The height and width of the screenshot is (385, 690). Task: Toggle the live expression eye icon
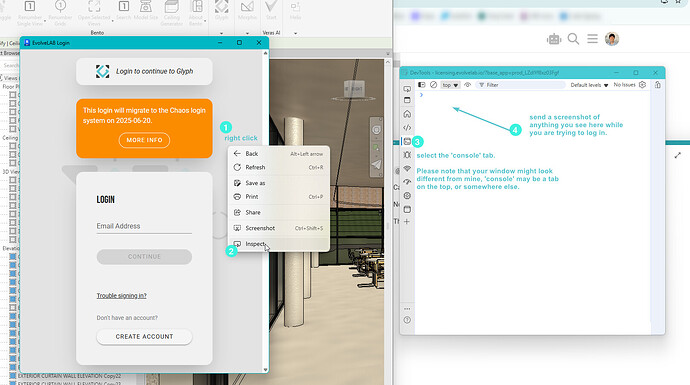[467, 84]
